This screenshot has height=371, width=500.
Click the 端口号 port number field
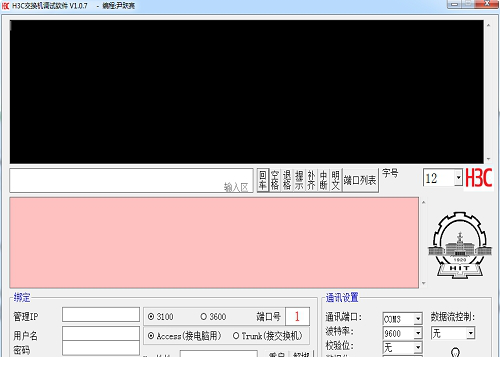[297, 316]
